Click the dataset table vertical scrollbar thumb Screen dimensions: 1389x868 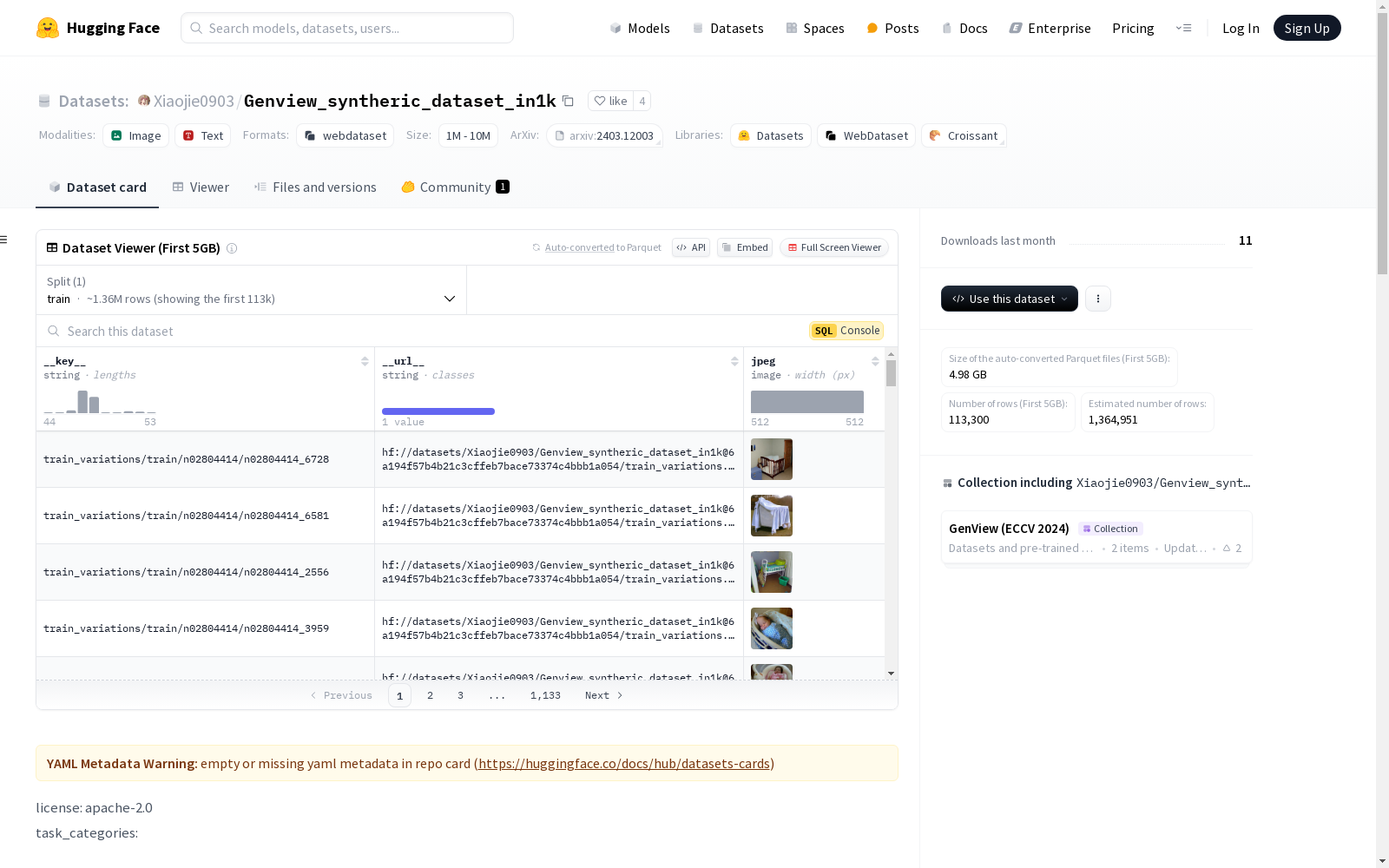[891, 373]
